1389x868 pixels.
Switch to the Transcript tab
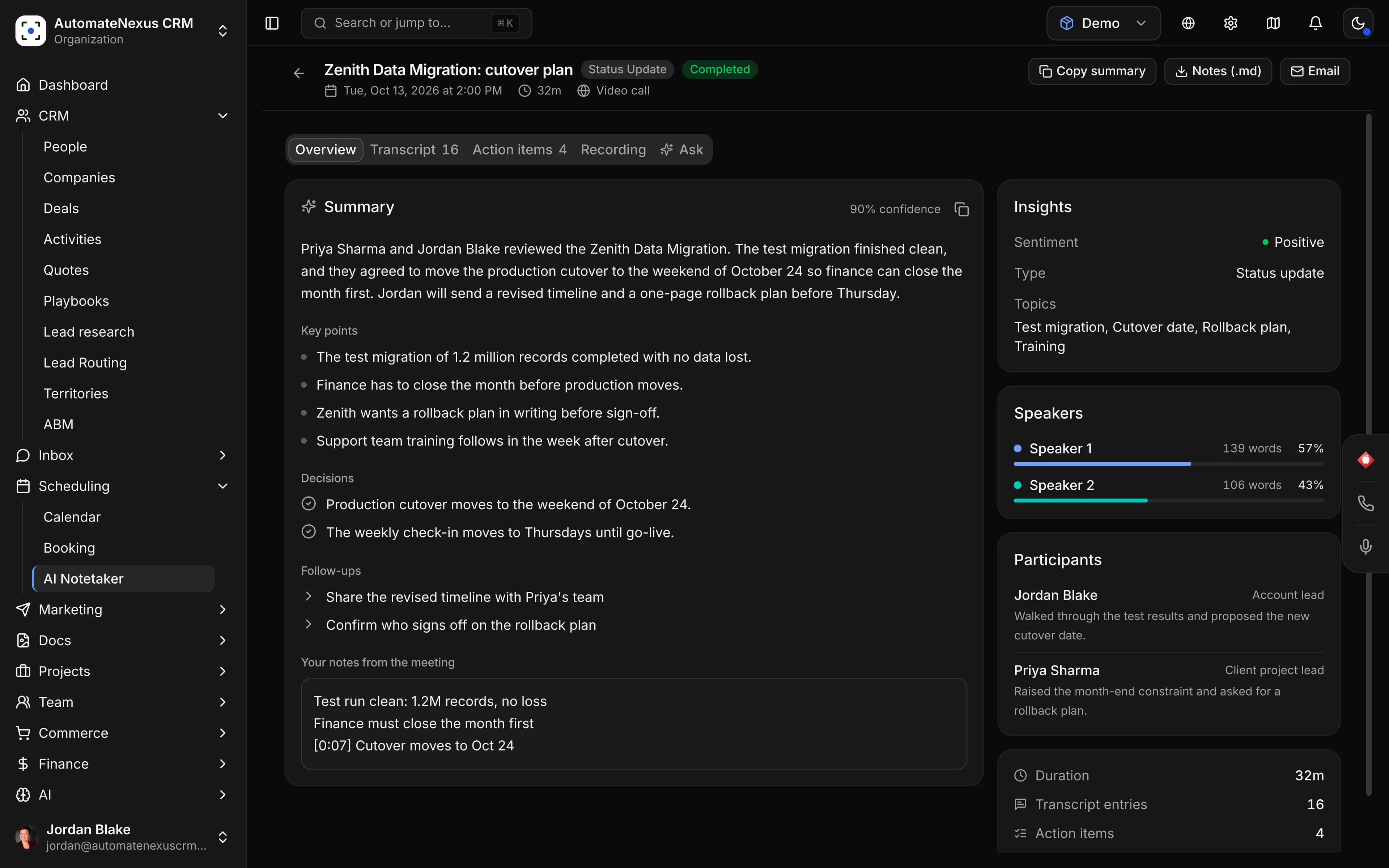pos(415,150)
